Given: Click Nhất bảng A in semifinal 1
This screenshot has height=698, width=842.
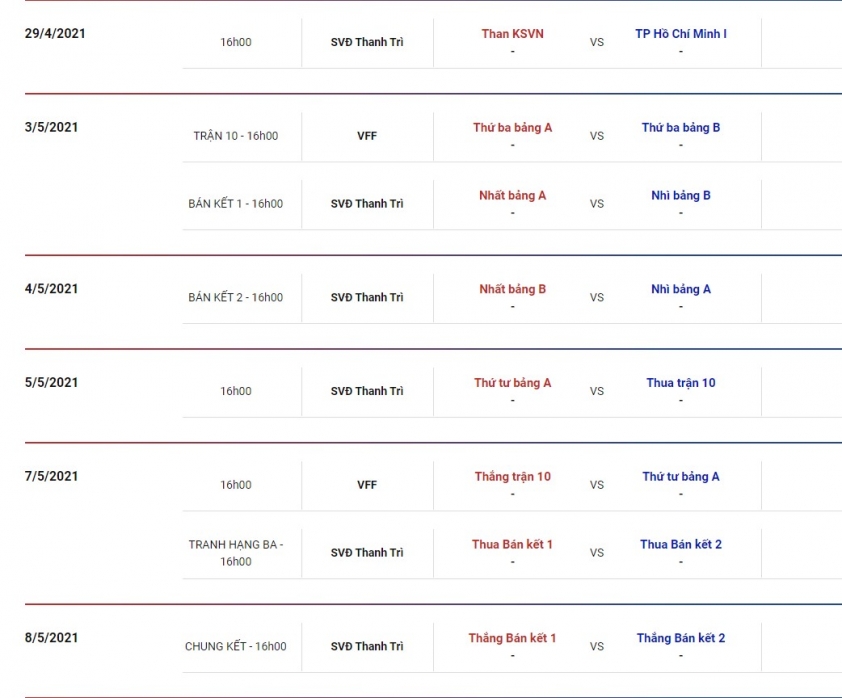Looking at the screenshot, I should coord(512,195).
